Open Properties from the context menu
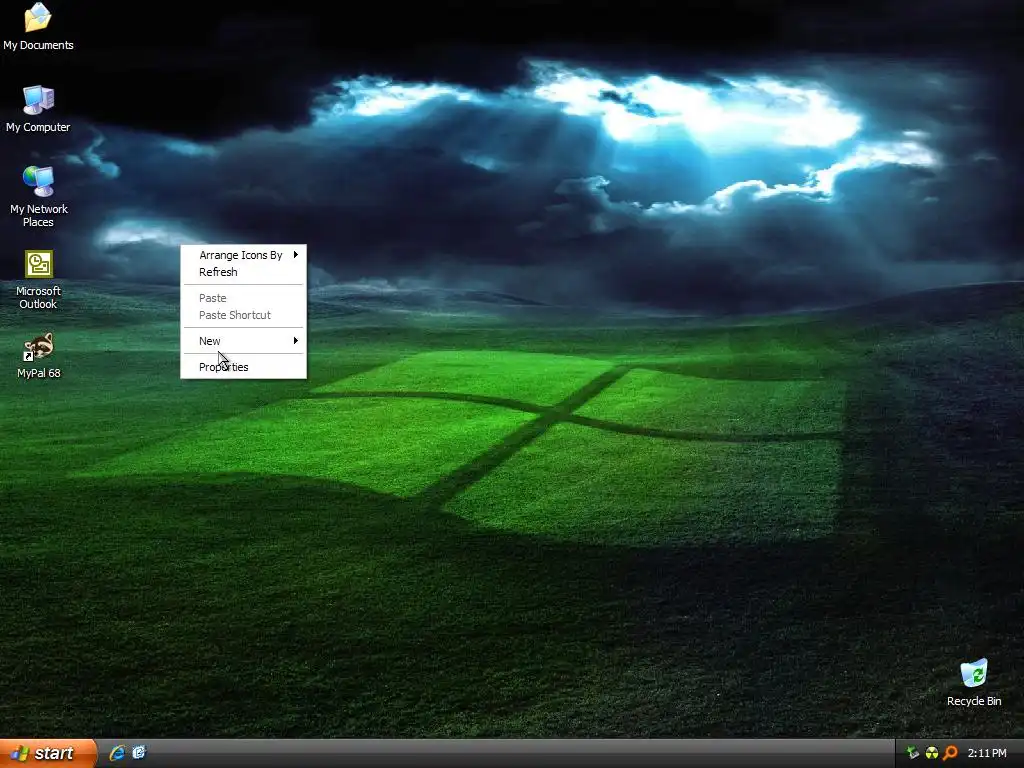This screenshot has height=768, width=1024. pos(243,367)
